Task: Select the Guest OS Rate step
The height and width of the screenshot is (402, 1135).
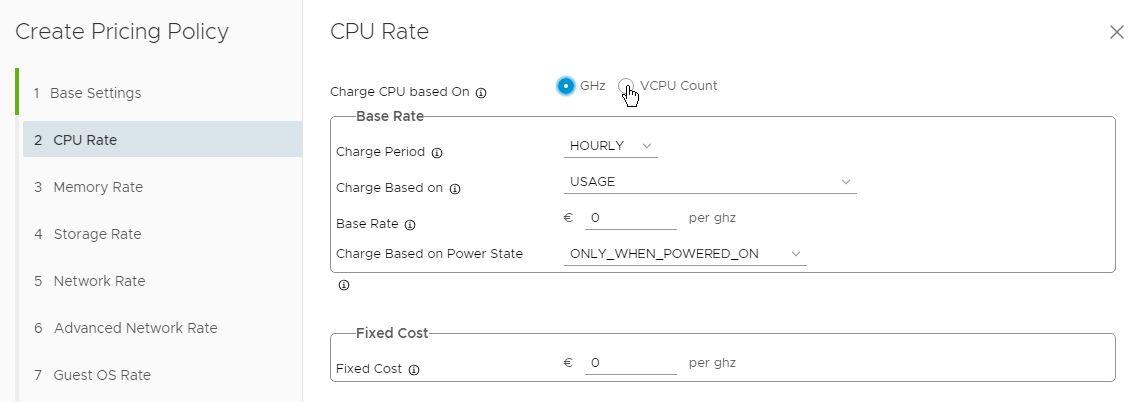Action: point(102,375)
